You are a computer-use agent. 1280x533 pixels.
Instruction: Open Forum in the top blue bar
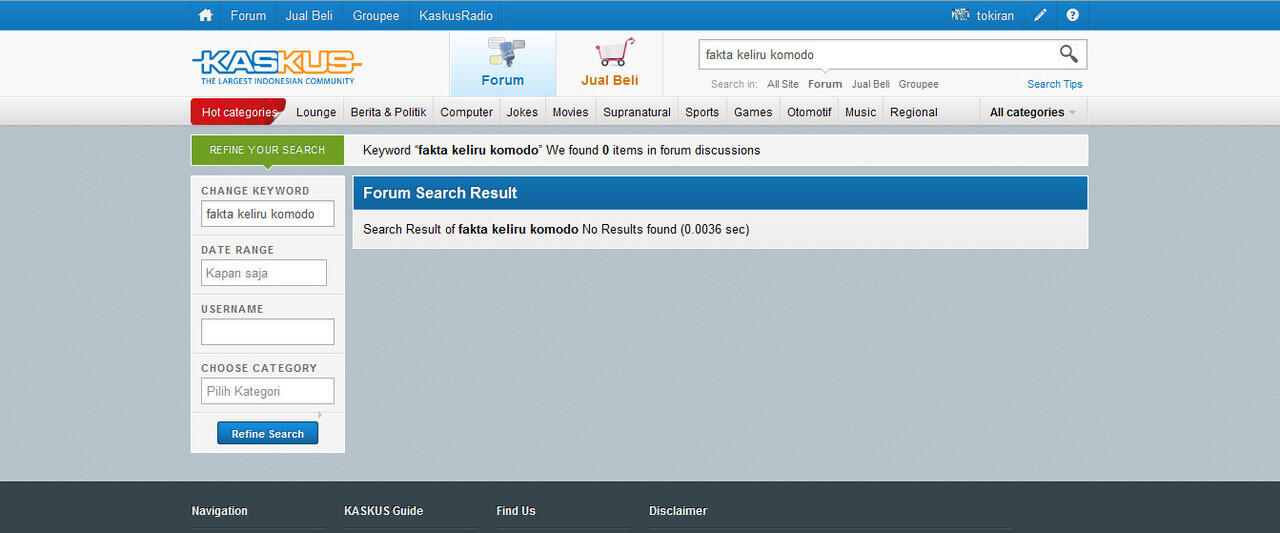point(248,15)
